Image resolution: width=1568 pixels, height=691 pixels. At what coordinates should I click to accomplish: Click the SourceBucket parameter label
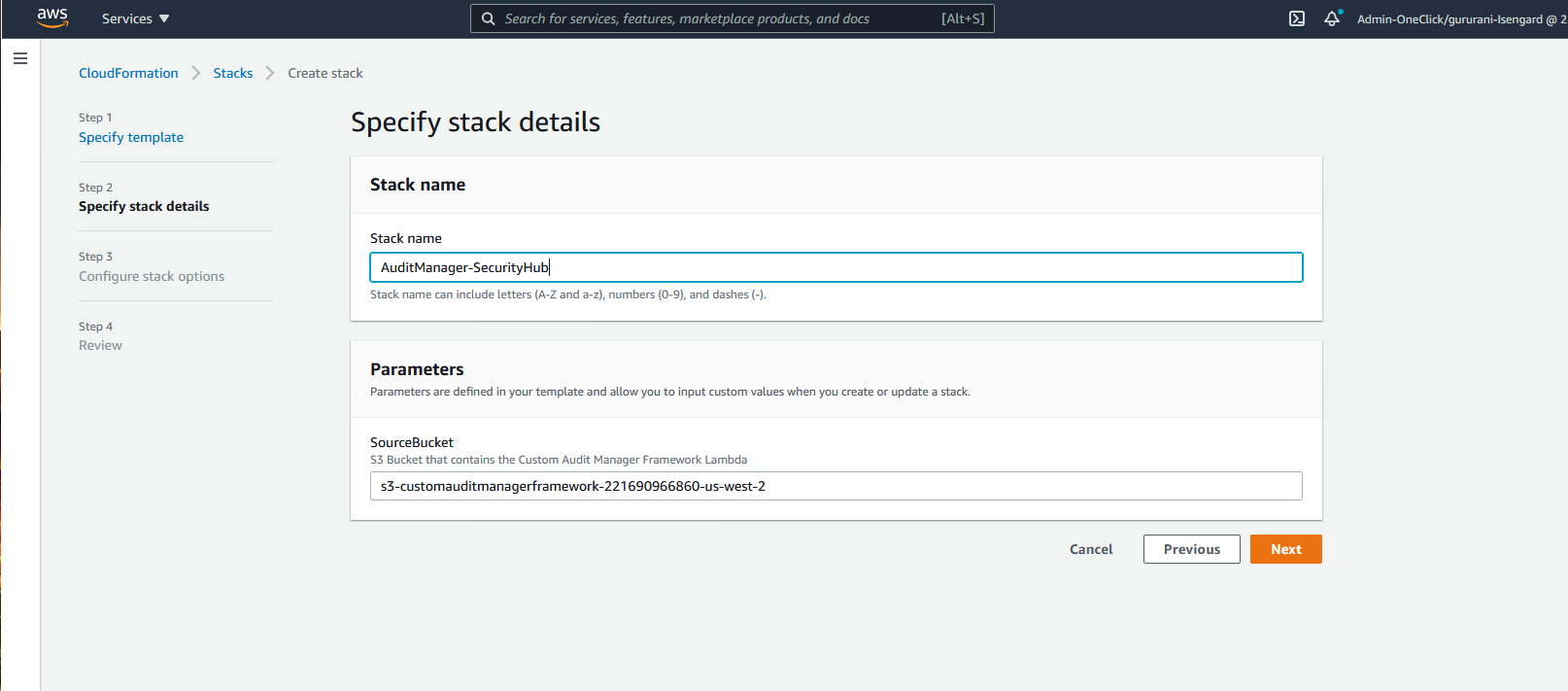(x=412, y=442)
